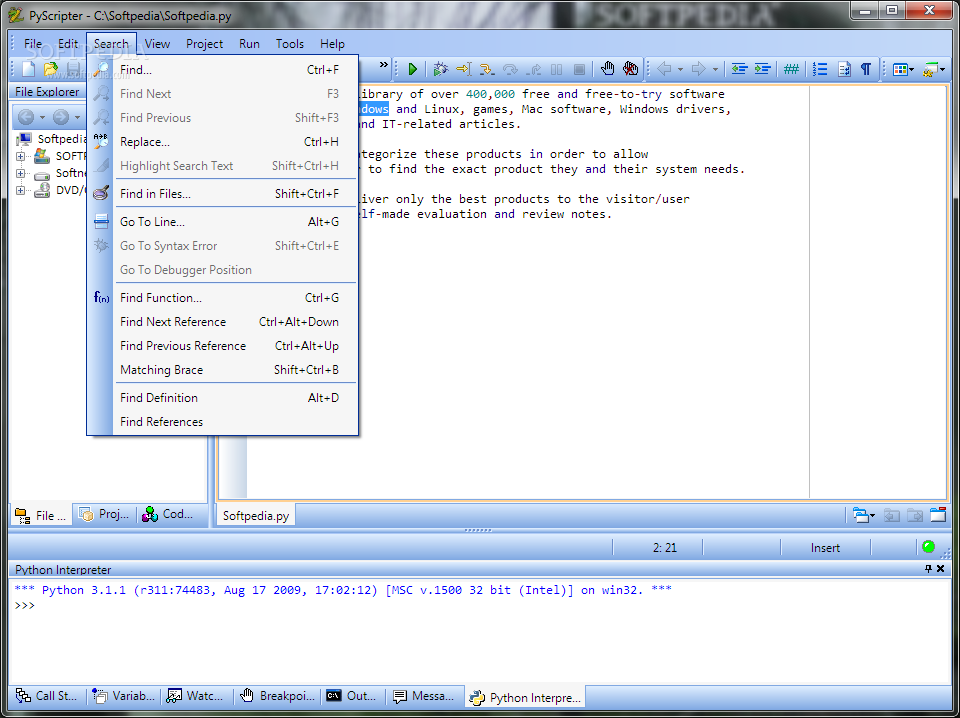The height and width of the screenshot is (718, 960).
Task: Click the Dedent block toolbar icon
Action: pyautogui.click(x=739, y=69)
